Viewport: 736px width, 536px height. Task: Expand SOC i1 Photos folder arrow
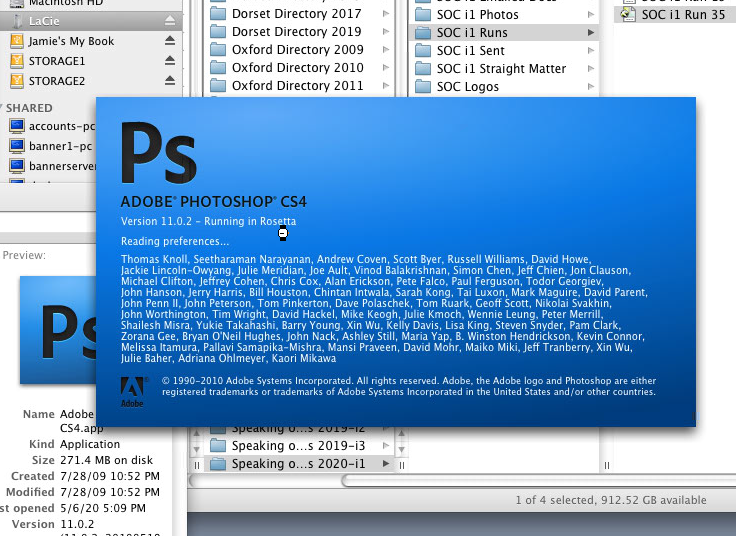591,15
